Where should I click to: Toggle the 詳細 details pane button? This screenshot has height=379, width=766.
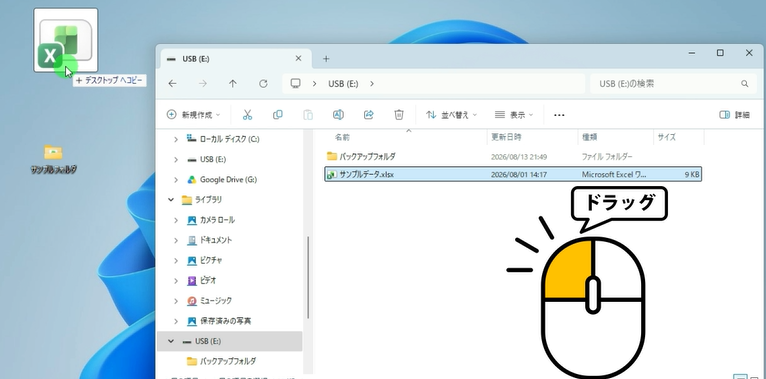(x=734, y=115)
